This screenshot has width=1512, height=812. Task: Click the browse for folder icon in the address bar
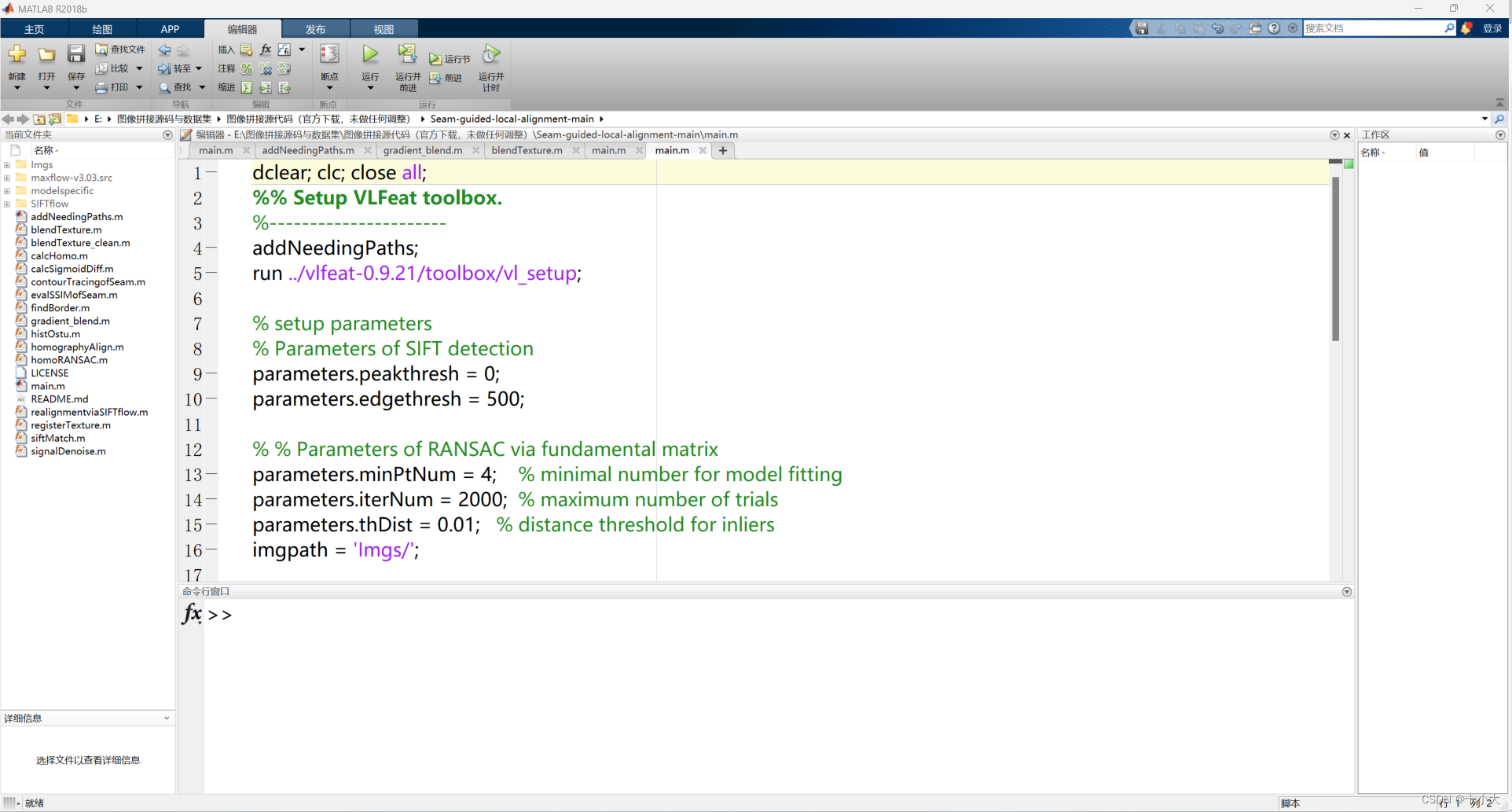(54, 119)
